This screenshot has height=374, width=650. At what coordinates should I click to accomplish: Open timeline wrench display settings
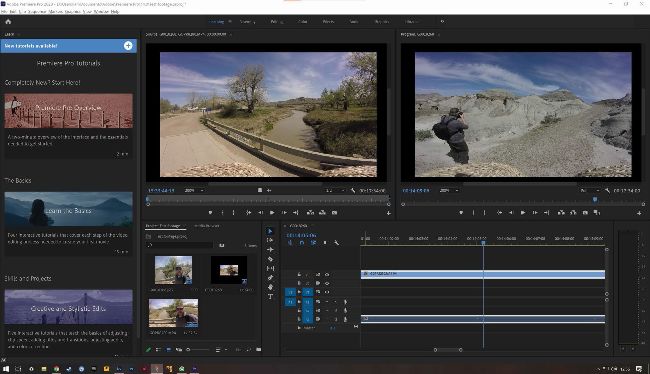click(x=337, y=243)
